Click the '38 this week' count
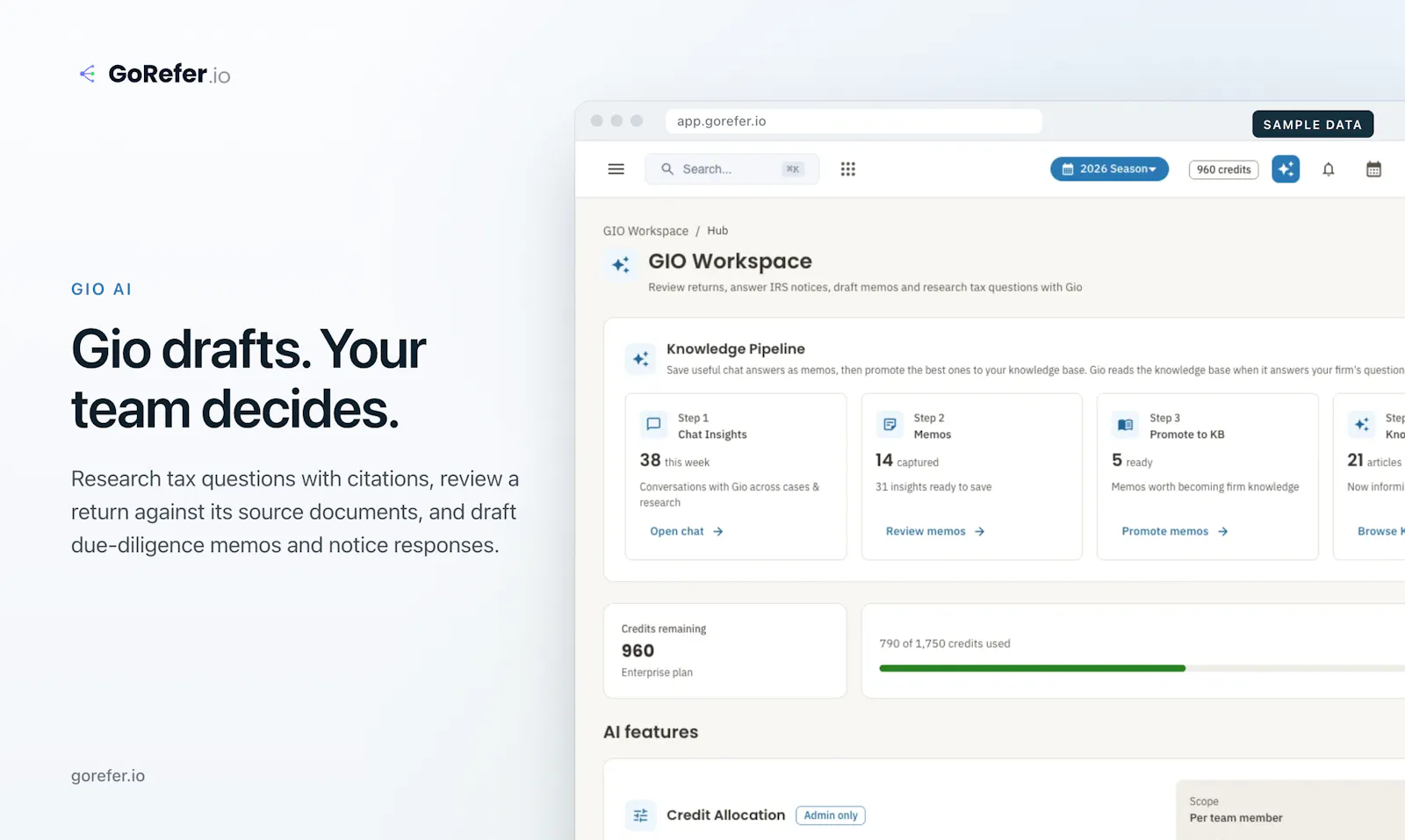Viewport: 1405px width, 840px height. [674, 461]
